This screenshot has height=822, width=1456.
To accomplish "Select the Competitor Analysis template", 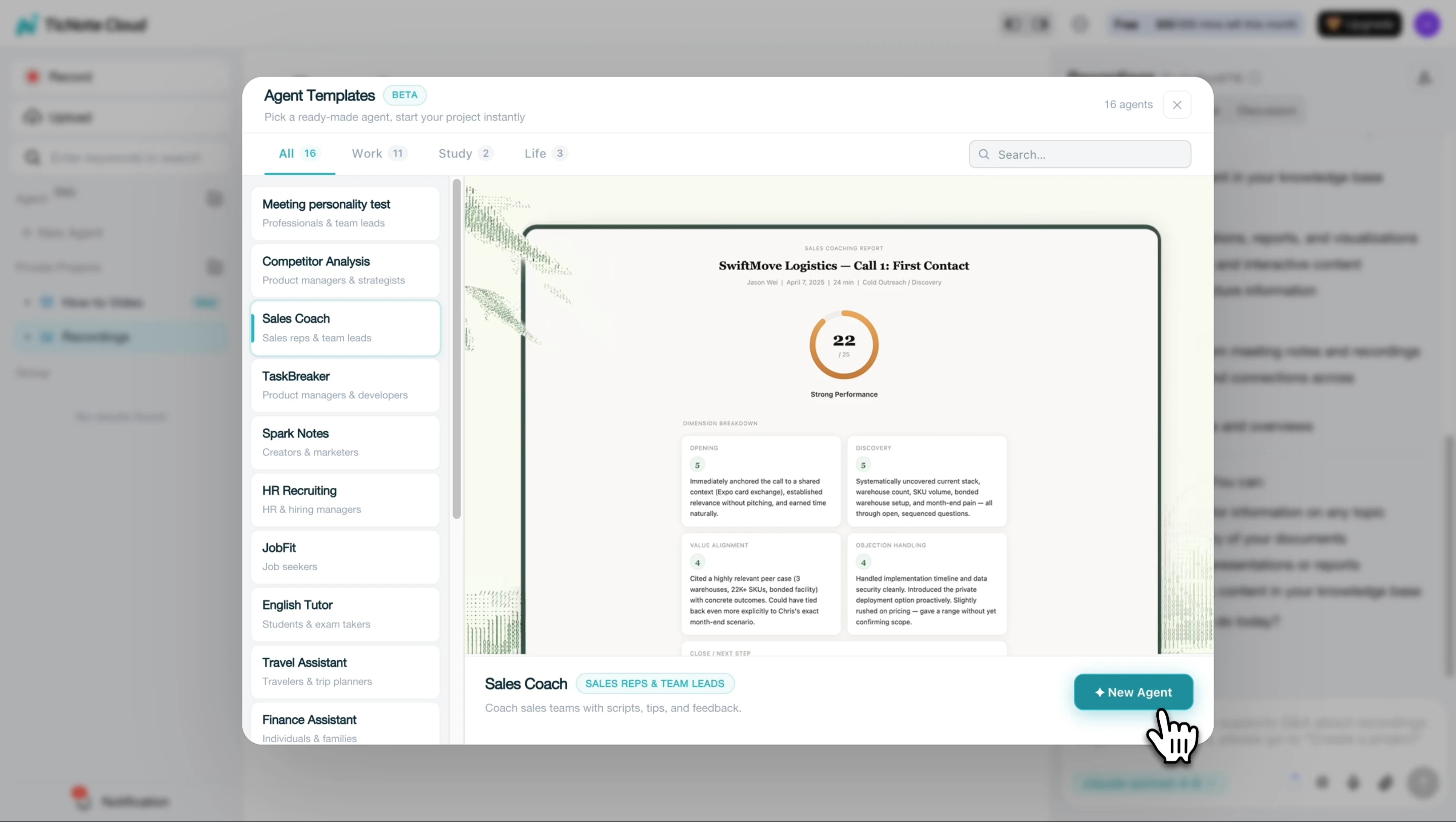I will coord(345,271).
